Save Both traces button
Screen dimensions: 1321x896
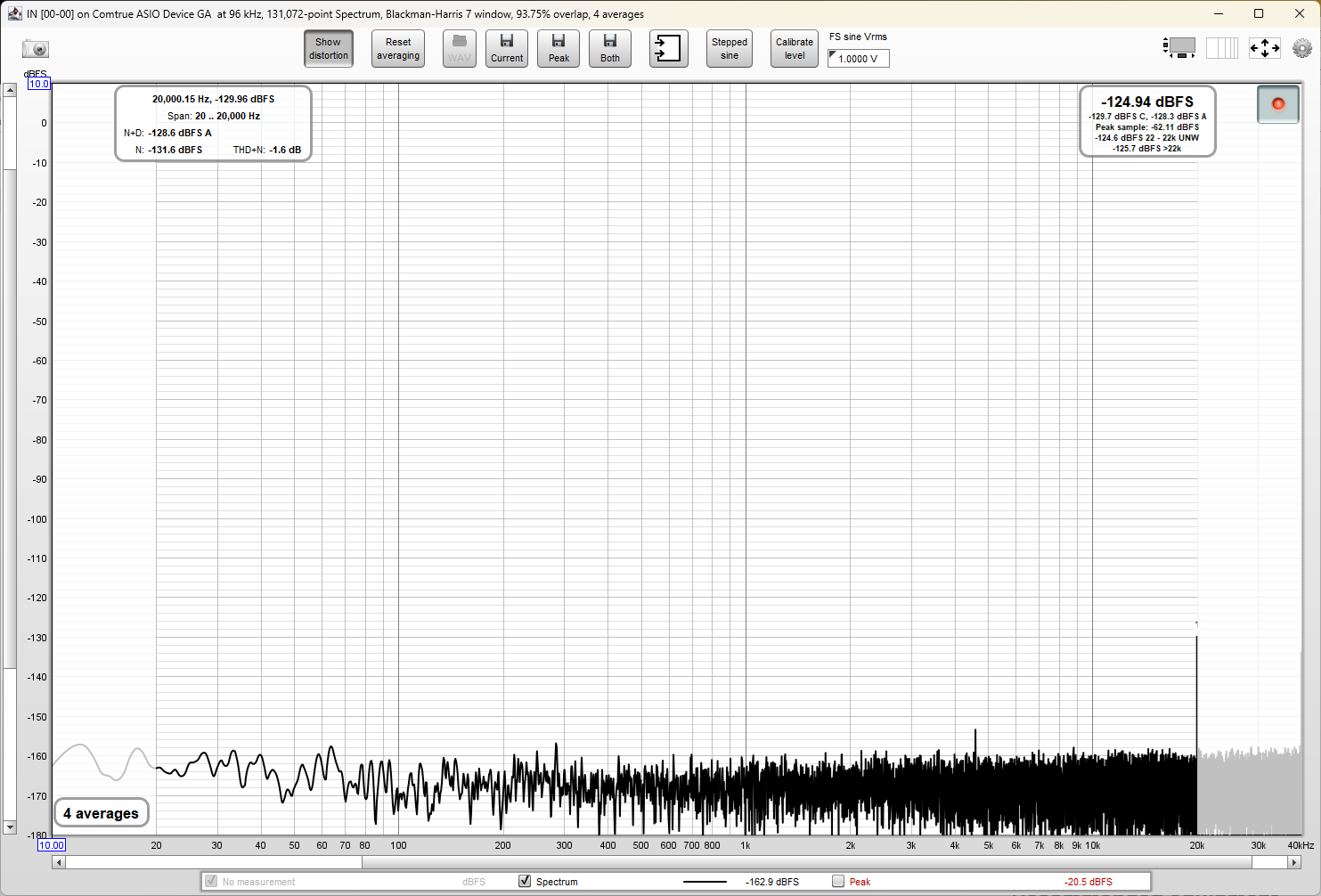point(610,49)
